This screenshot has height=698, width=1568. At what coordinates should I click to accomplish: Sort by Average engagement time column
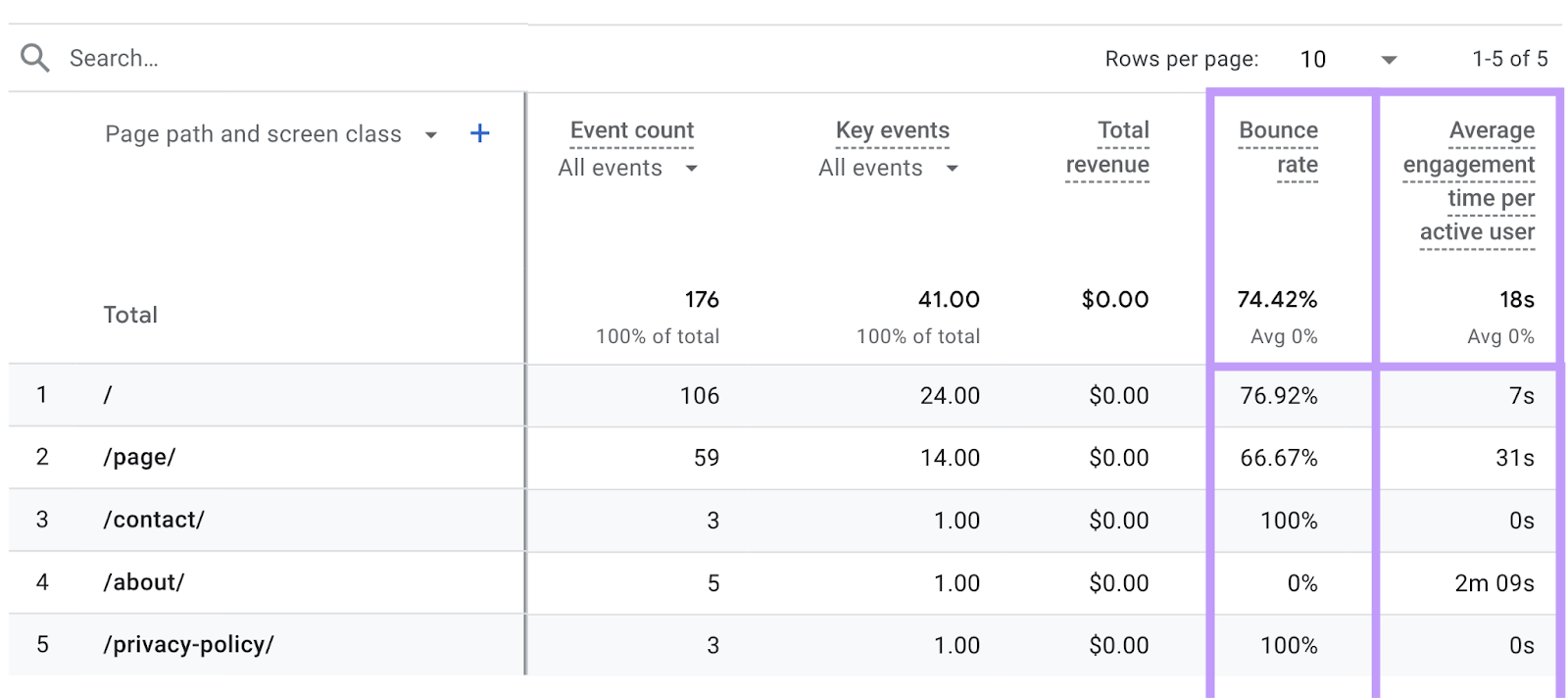coord(1468,181)
